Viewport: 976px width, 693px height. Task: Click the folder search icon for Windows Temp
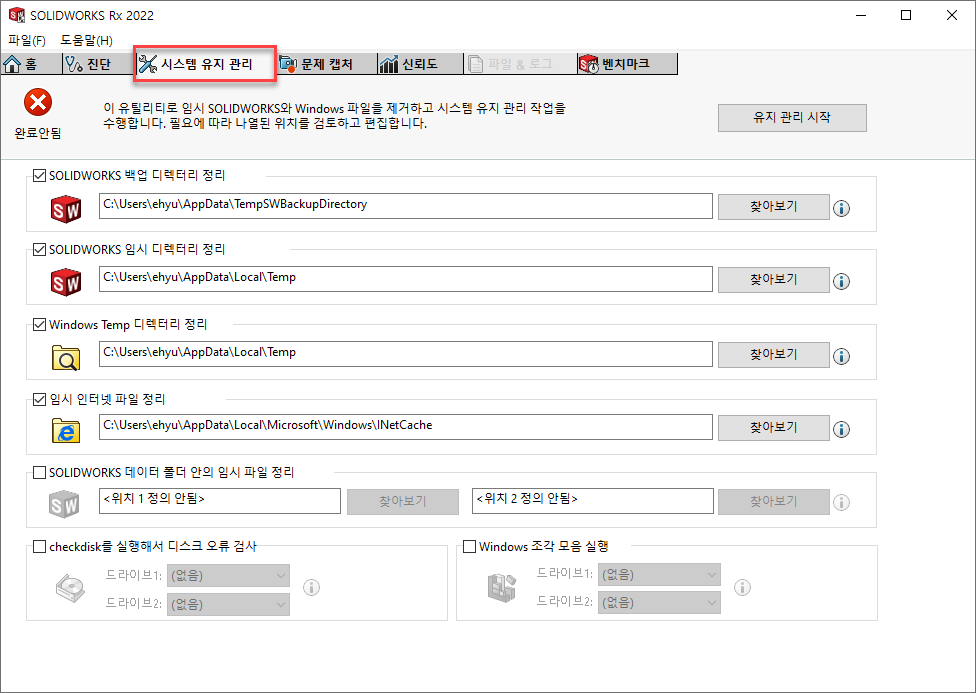66,357
